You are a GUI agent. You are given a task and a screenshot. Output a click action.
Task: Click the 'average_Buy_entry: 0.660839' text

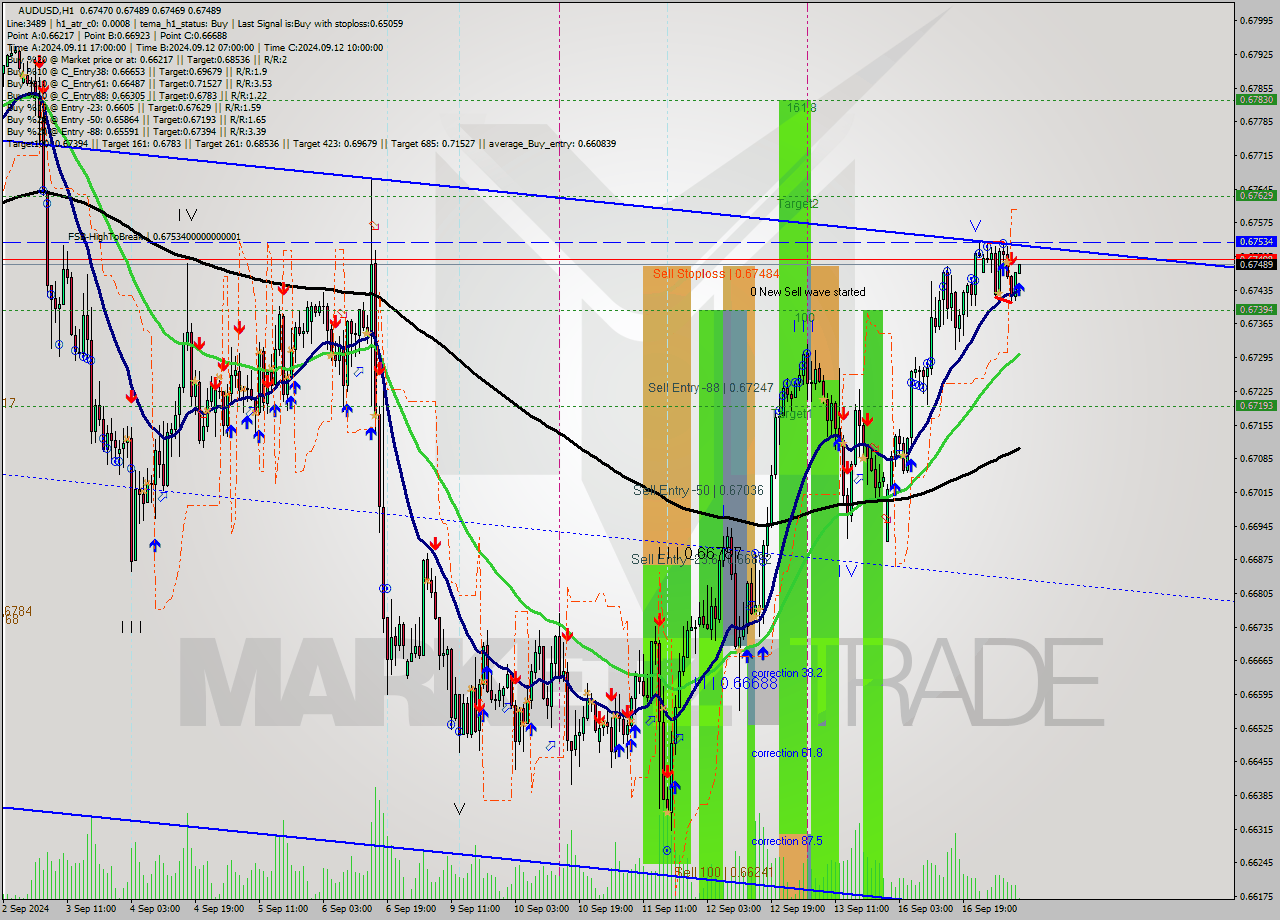tap(551, 144)
